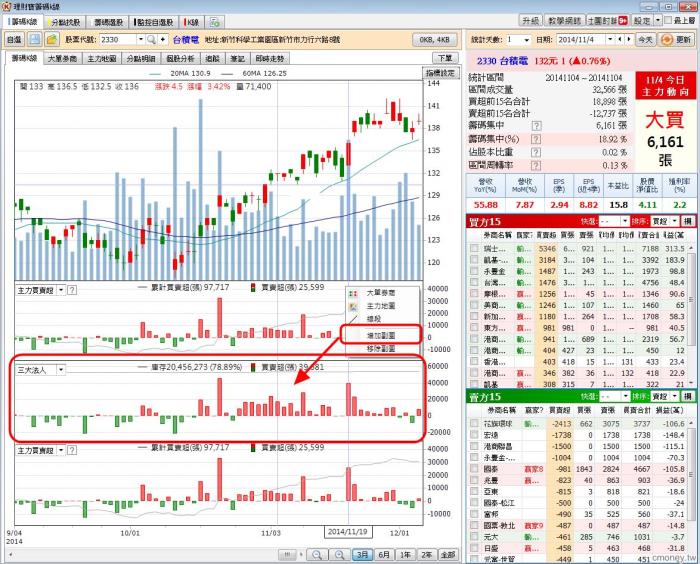
Task: Click the 教學網誌 button
Action: [x=564, y=21]
